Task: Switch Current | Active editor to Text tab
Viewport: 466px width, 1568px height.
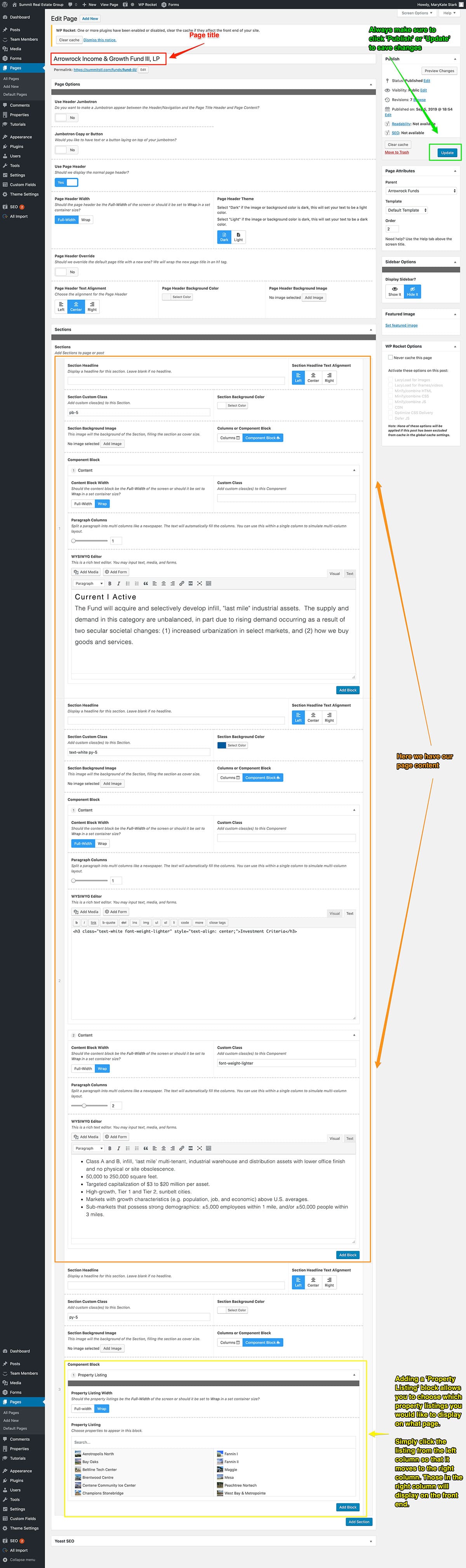Action: [349, 573]
